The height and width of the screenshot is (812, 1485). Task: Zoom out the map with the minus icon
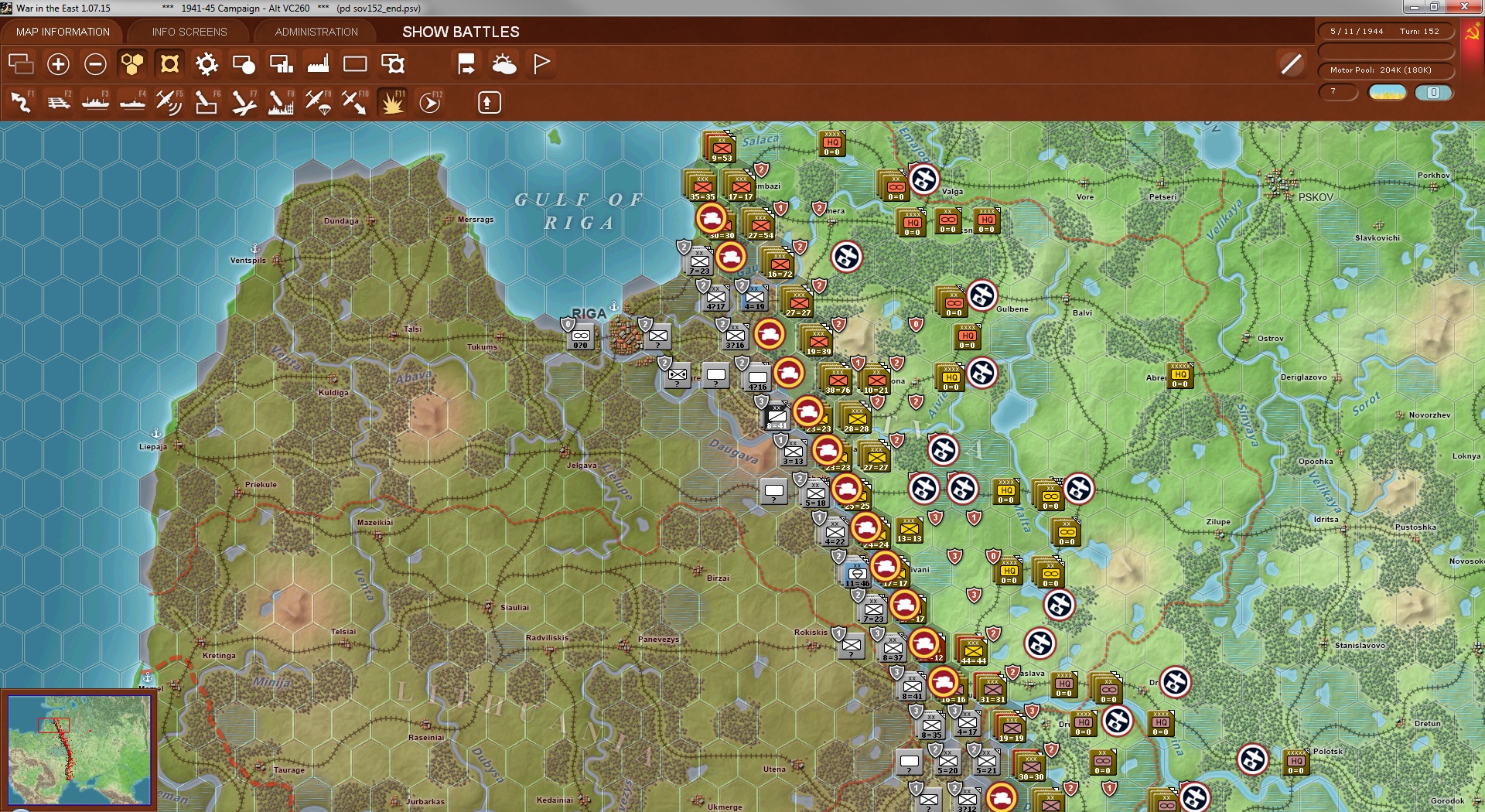(x=95, y=64)
